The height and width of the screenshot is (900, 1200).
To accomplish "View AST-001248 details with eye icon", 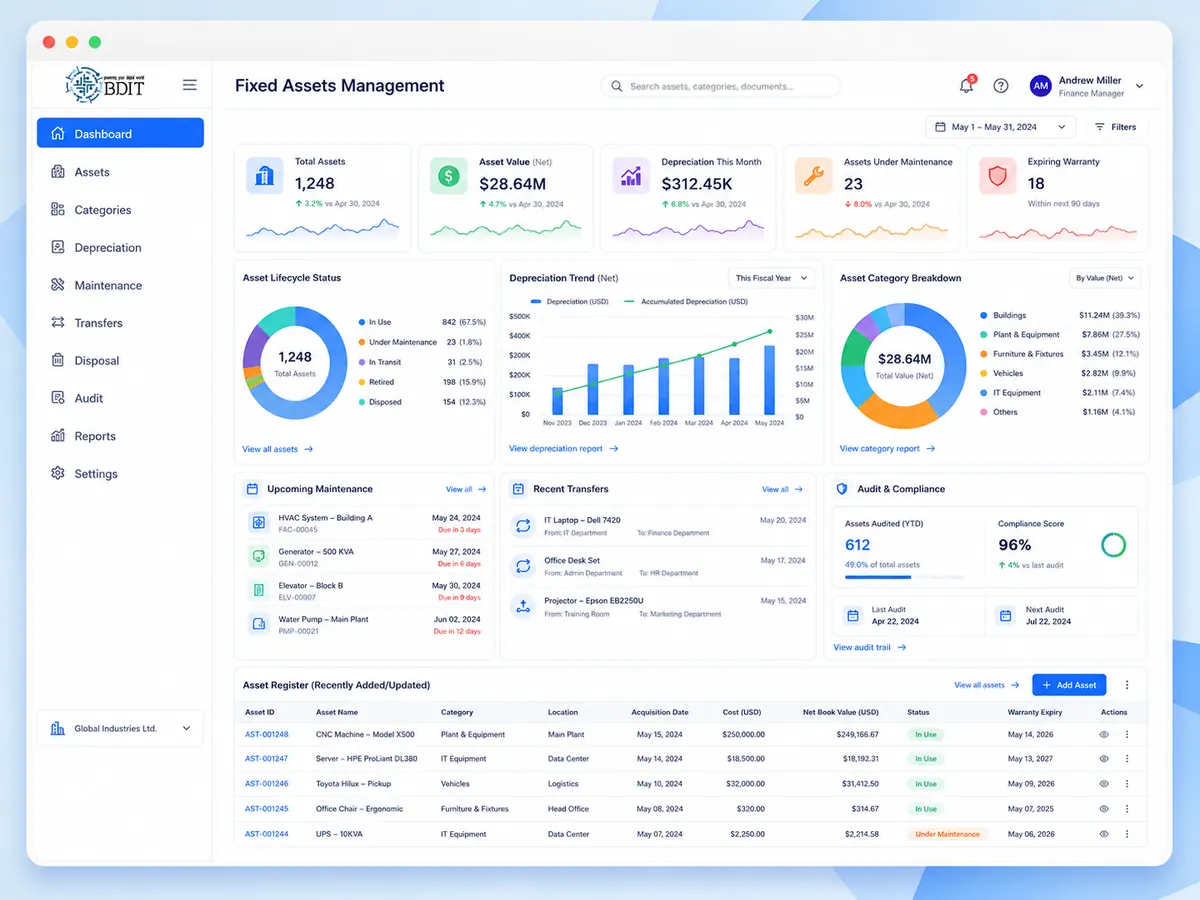I will click(1104, 734).
